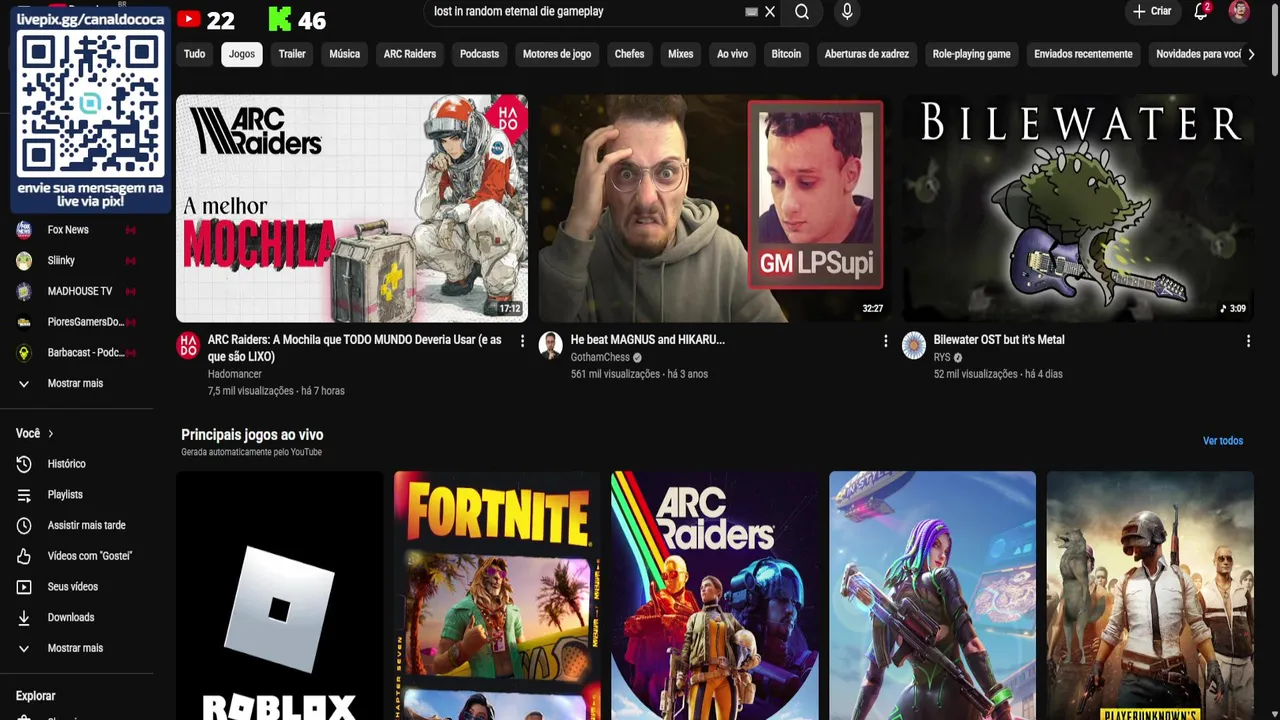The height and width of the screenshot is (720, 1280).
Task: Clear the search query with X
Action: [770, 12]
